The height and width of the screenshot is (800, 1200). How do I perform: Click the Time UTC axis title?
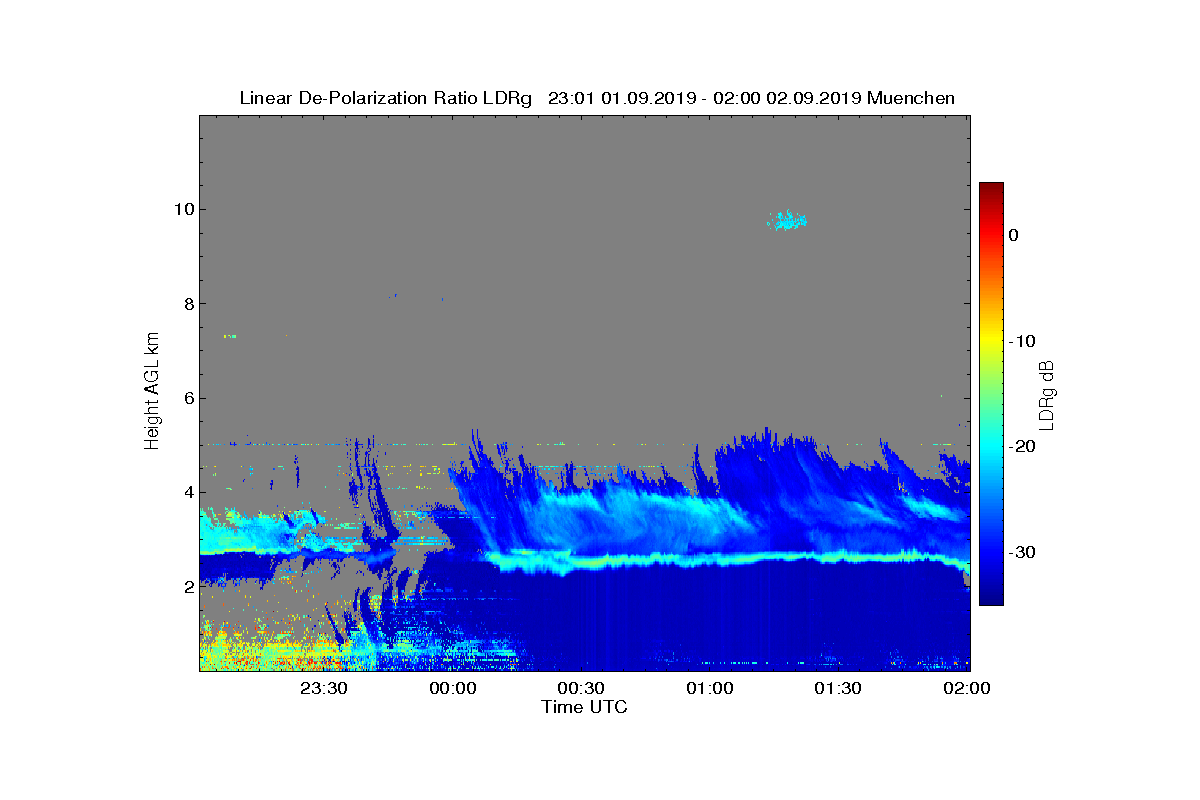(585, 707)
